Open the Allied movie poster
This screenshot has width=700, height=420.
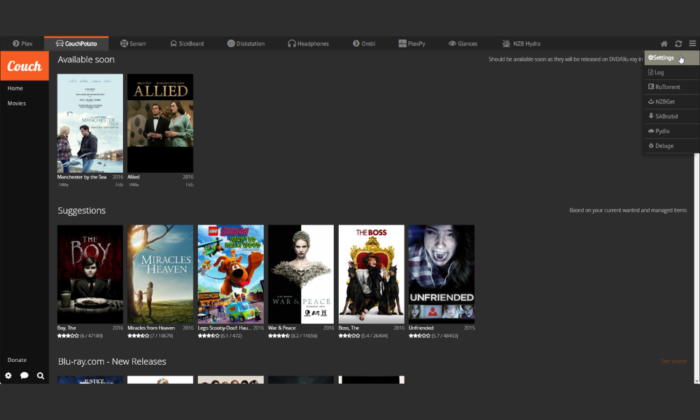click(x=160, y=123)
